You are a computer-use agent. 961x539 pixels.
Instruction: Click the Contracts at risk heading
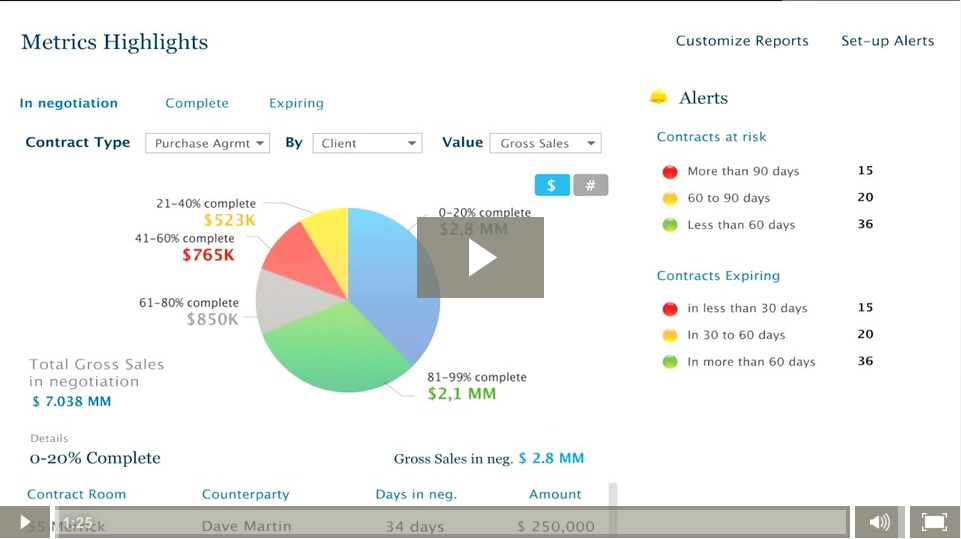[712, 137]
